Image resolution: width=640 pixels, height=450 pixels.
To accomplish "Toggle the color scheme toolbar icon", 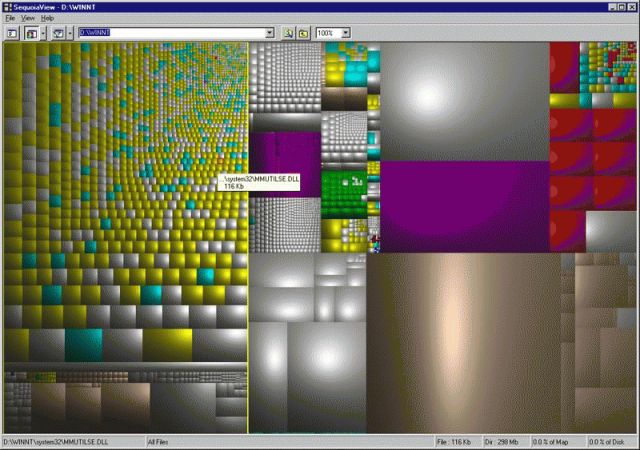I will 31,33.
